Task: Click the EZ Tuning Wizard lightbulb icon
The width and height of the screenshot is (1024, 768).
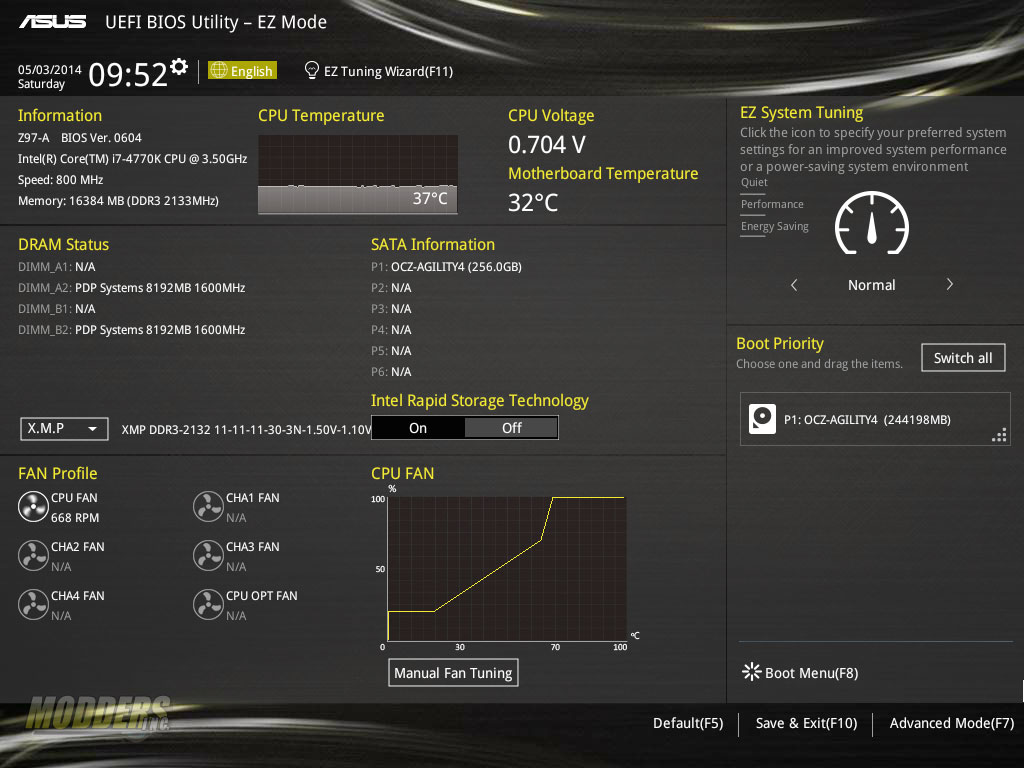Action: [x=312, y=70]
